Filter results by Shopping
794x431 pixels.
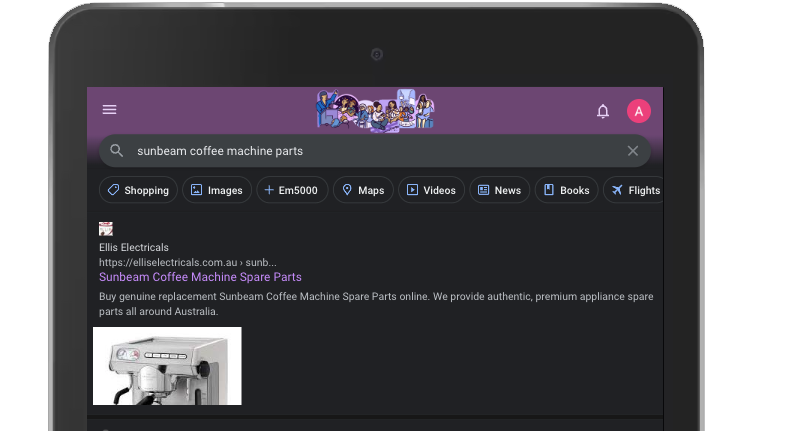click(x=138, y=190)
